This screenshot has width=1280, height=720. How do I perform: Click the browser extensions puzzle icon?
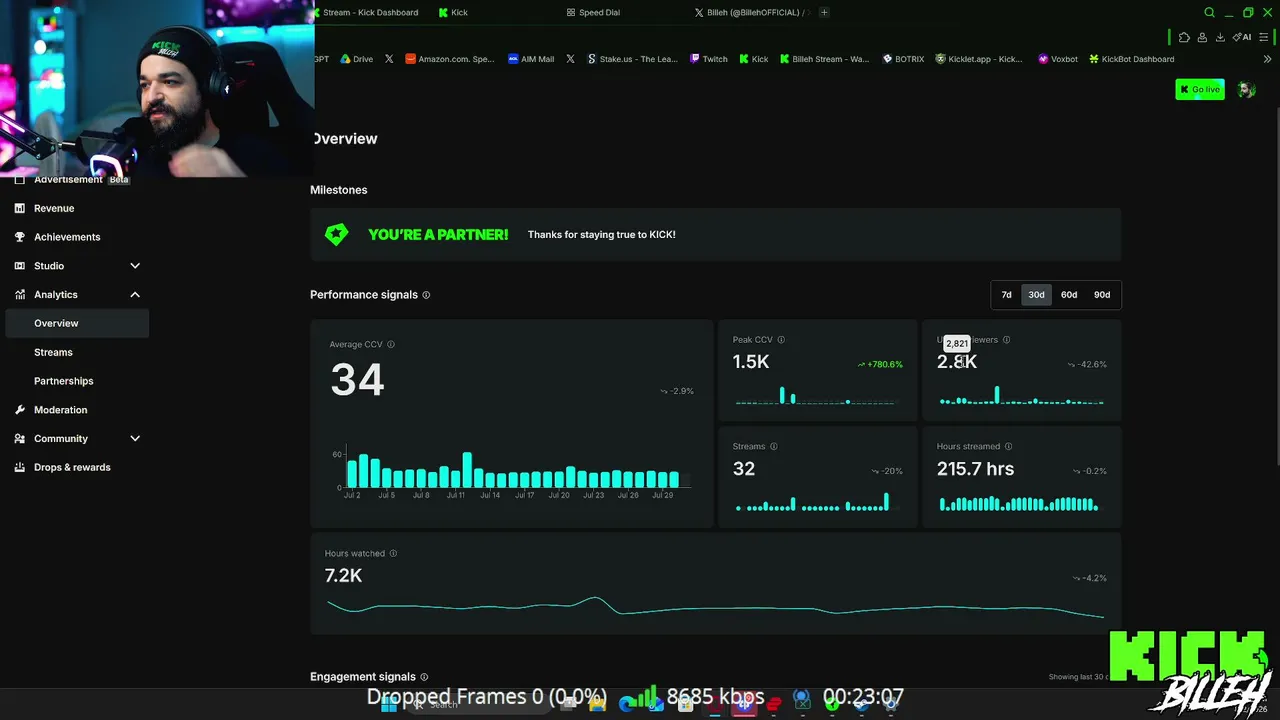click(x=1184, y=37)
